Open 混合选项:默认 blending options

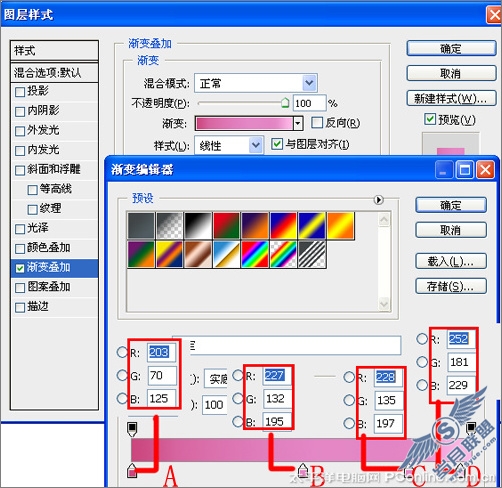click(54, 73)
